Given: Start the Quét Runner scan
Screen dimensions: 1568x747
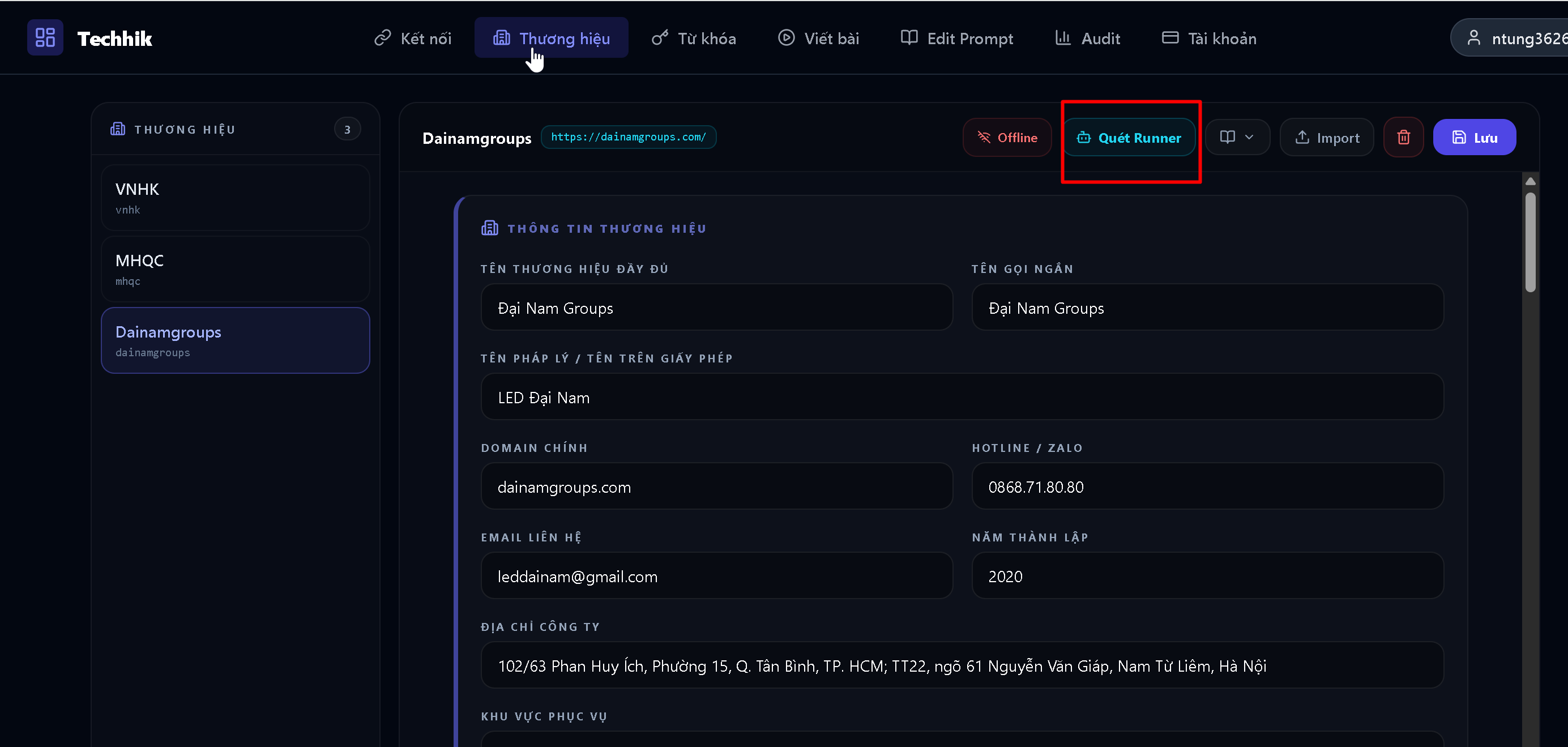Looking at the screenshot, I should click(x=1129, y=138).
